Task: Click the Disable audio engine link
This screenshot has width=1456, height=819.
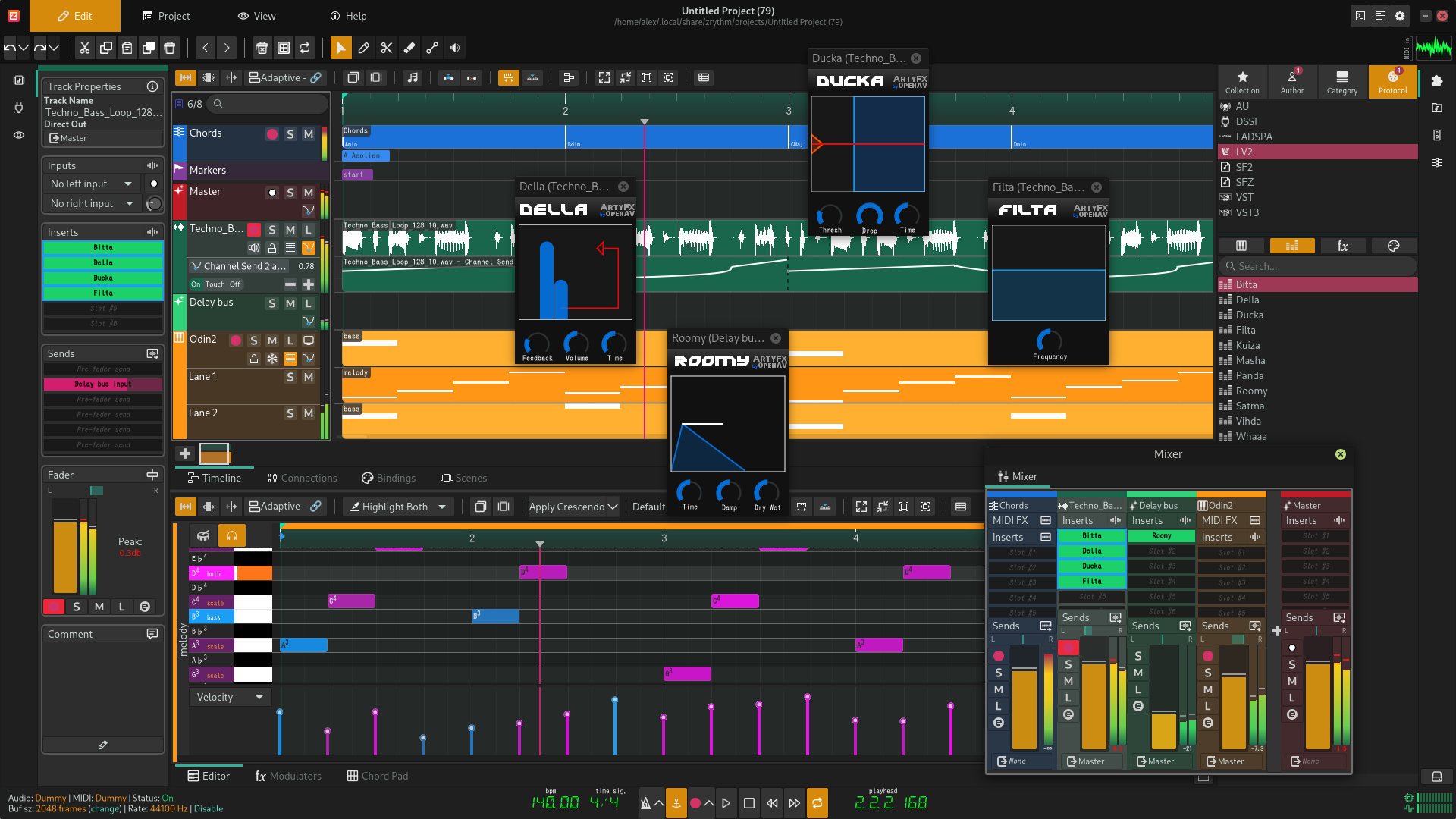Action: click(x=209, y=809)
